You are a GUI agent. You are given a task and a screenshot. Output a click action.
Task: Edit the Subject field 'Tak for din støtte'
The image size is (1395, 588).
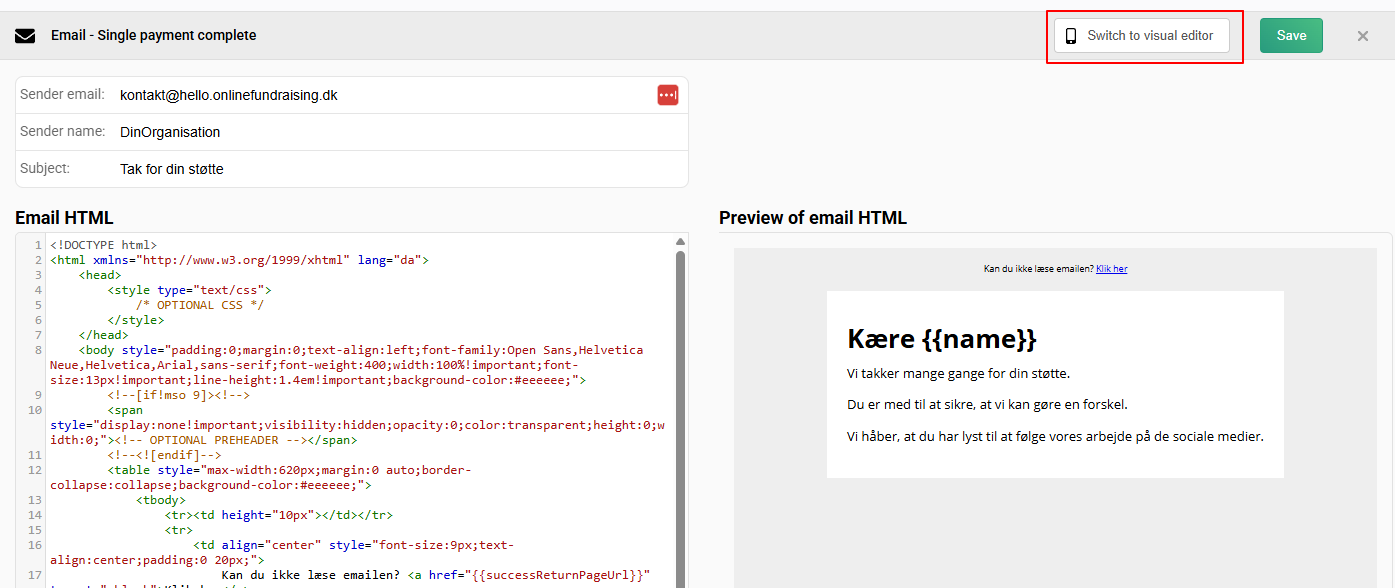pos(400,169)
